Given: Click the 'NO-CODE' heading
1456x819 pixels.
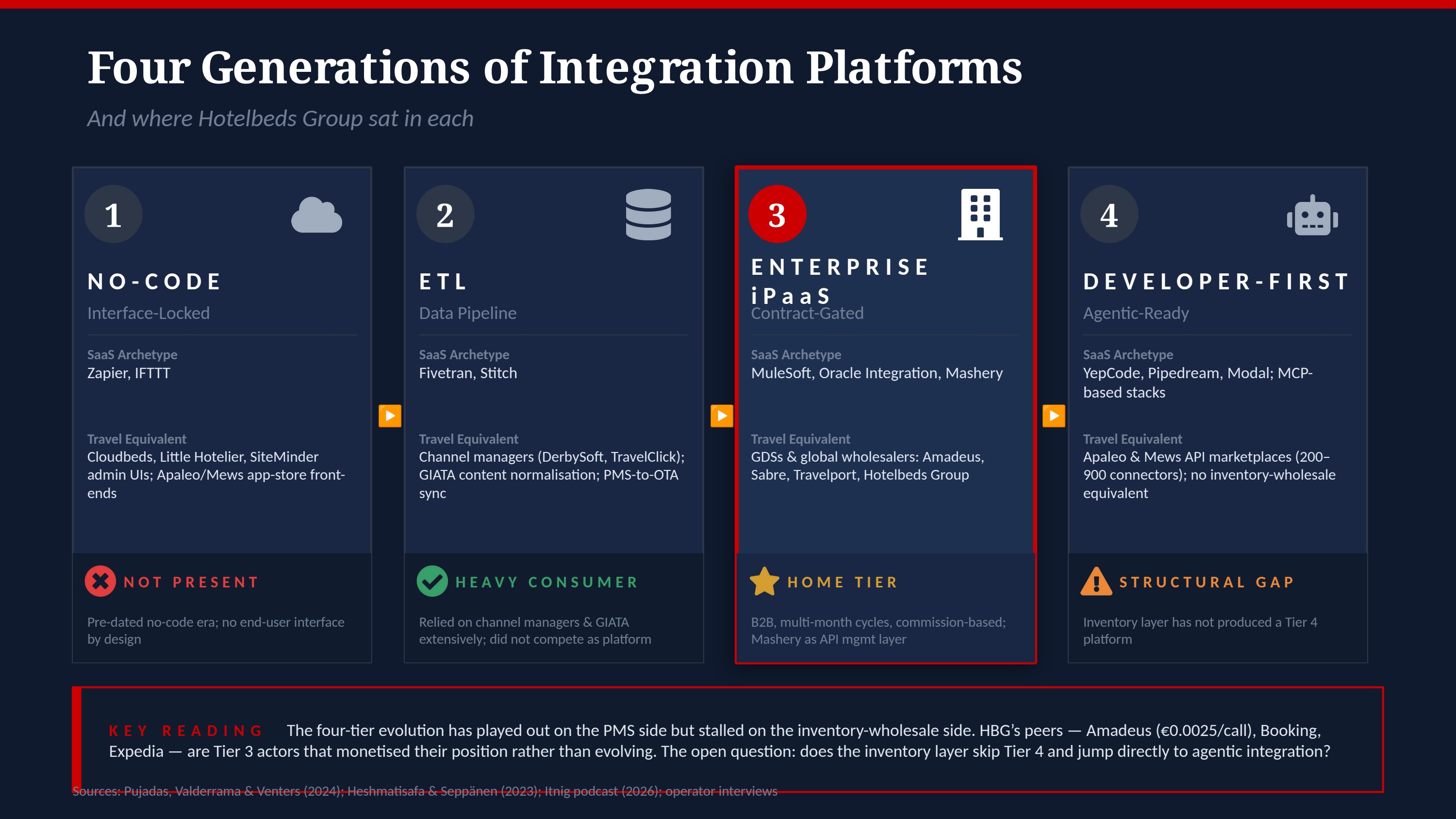Looking at the screenshot, I should [154, 282].
